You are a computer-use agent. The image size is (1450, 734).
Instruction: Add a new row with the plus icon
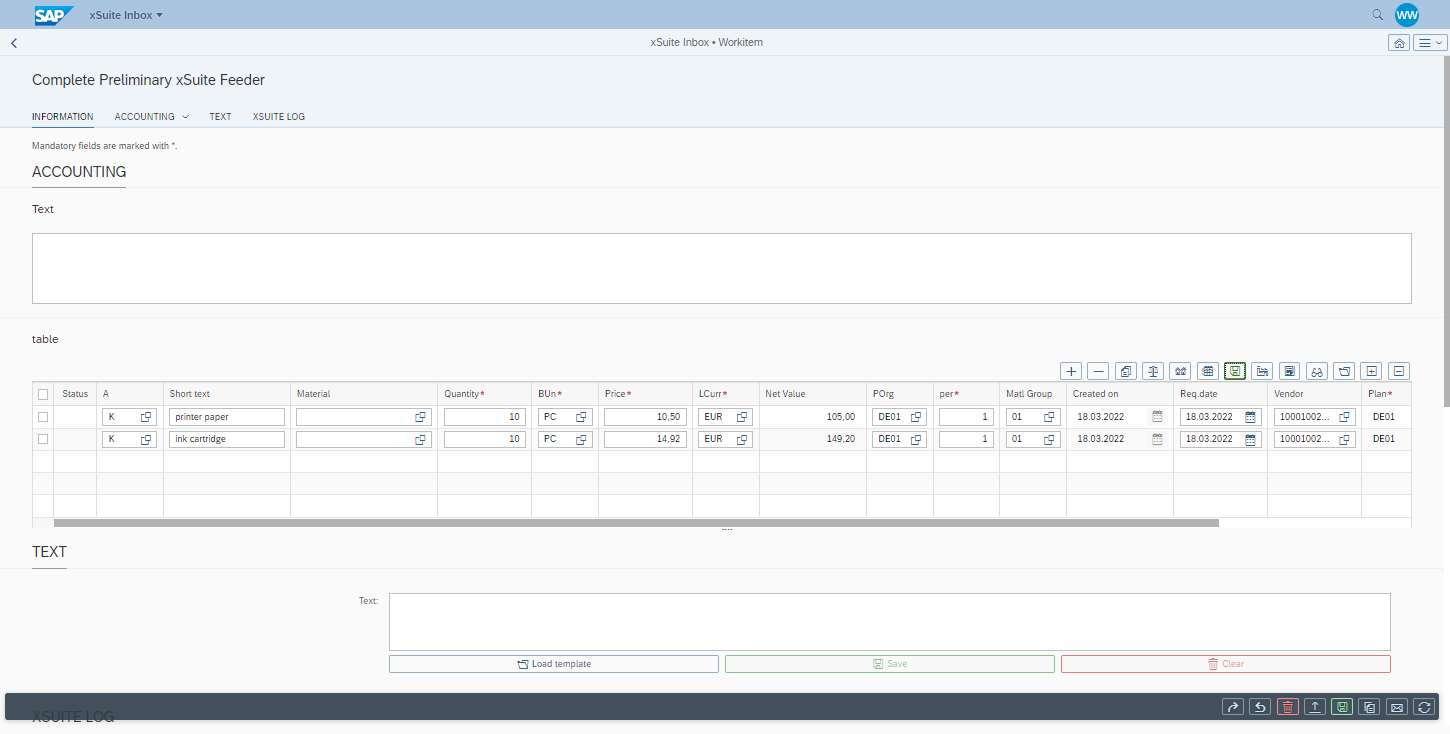point(1071,370)
